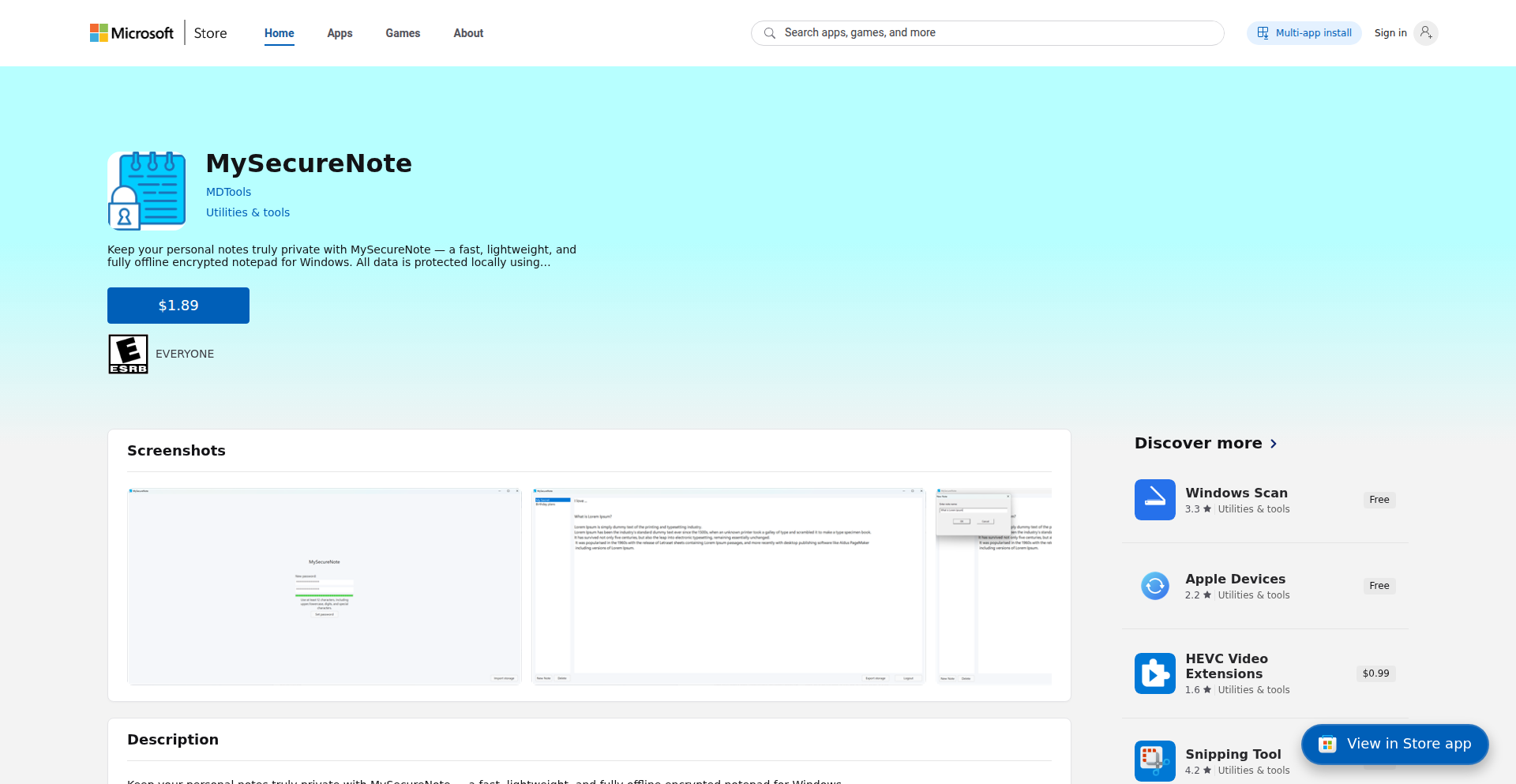Click the Windows Scan app icon
1516x784 pixels.
coord(1155,500)
